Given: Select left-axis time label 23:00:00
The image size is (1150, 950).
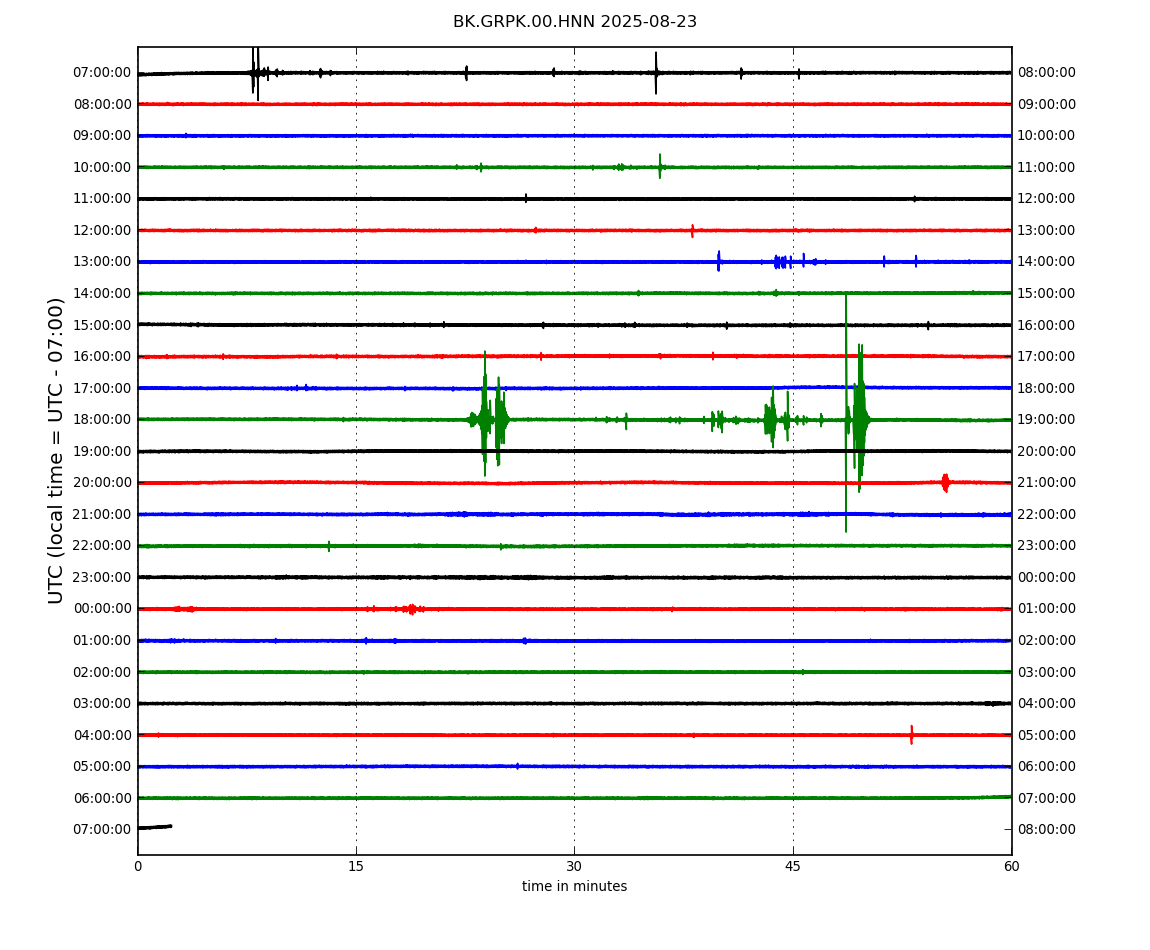Looking at the screenshot, I should coord(103,577).
